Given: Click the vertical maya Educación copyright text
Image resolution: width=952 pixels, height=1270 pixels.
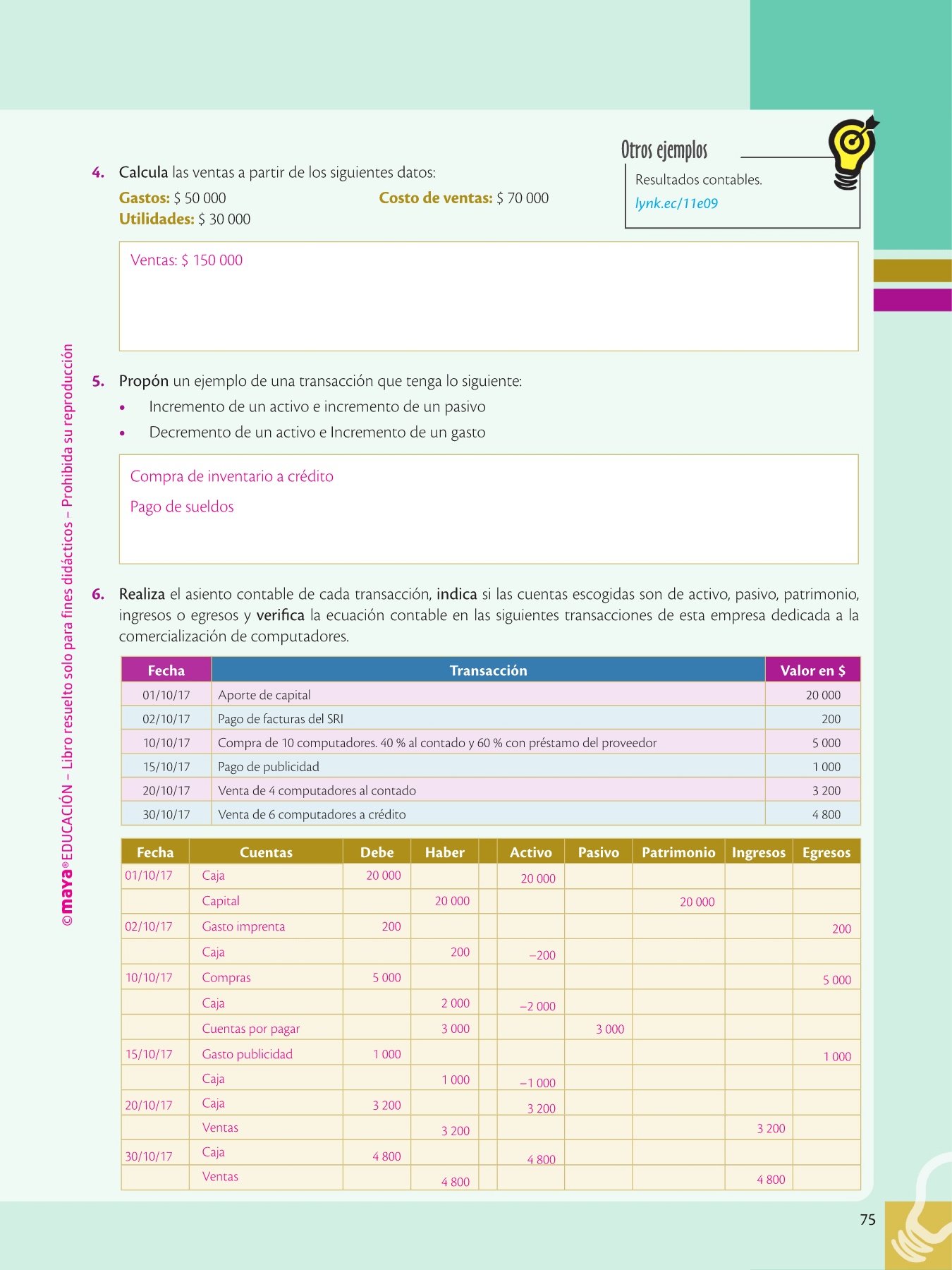Looking at the screenshot, I should pyautogui.click(x=67, y=635).
